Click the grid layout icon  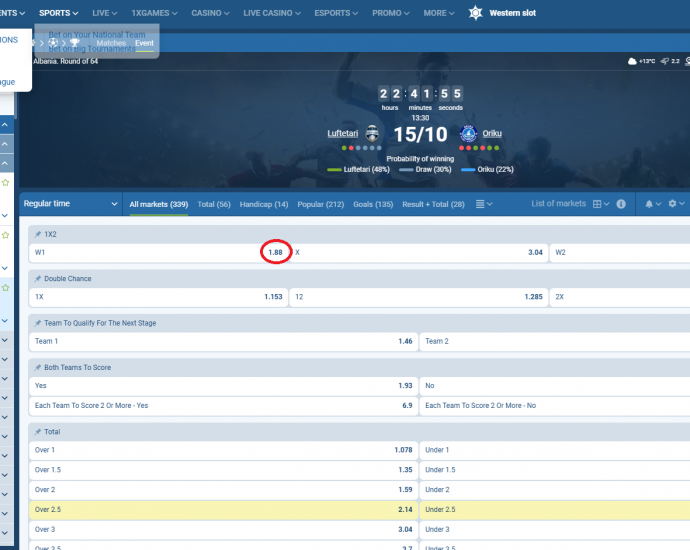[597, 204]
